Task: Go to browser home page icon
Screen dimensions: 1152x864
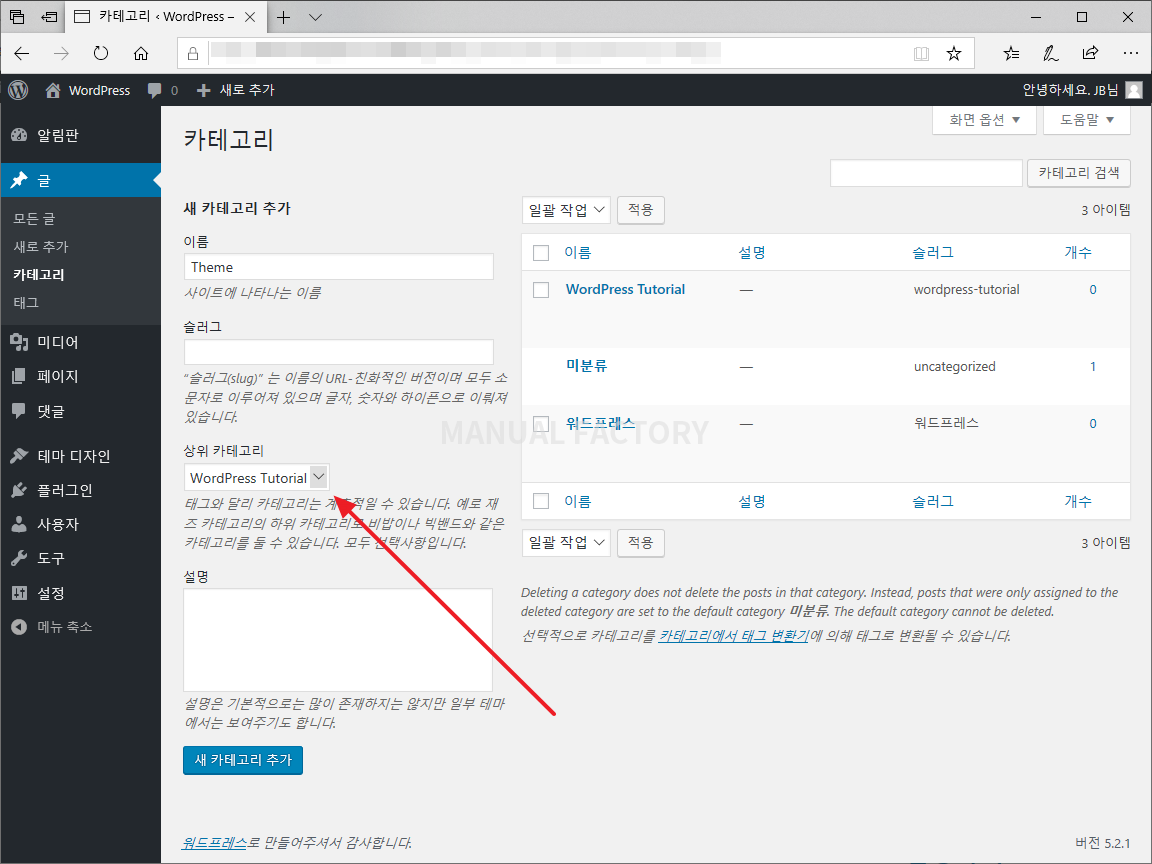Action: click(x=141, y=53)
